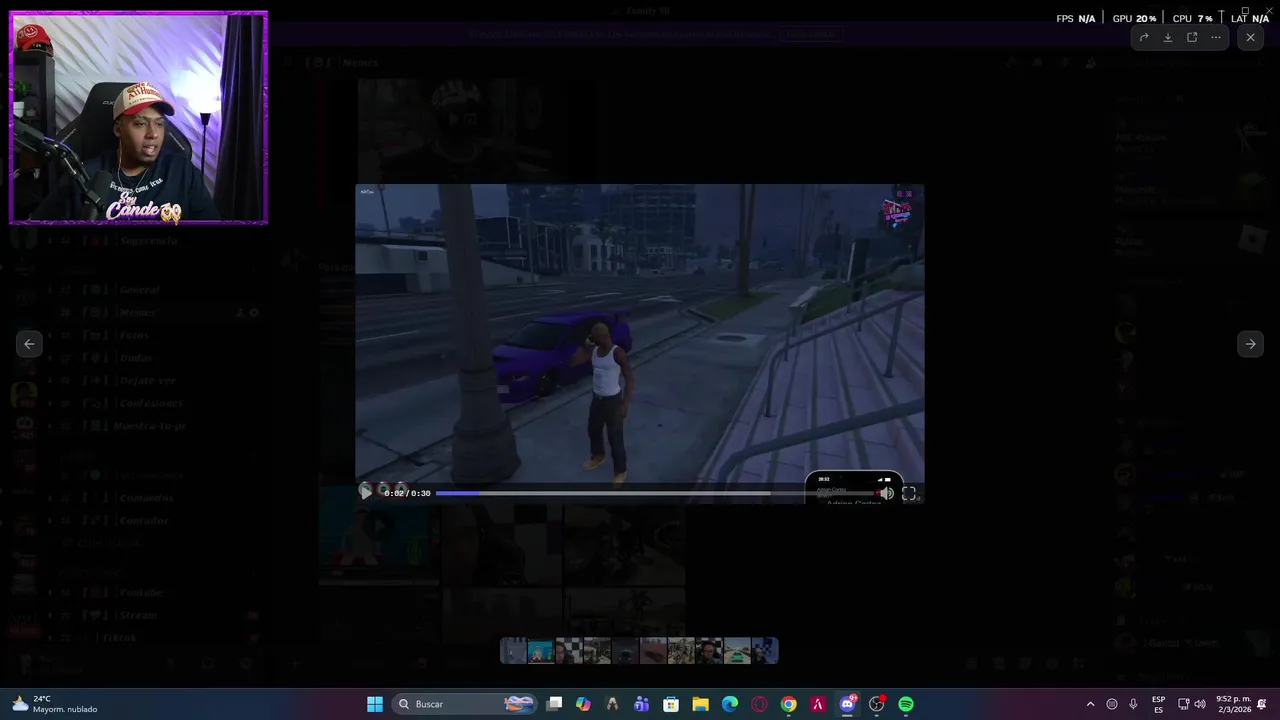Click the 0:02 / 0:30 time display
Viewport: 1280px width, 720px height.
(x=407, y=493)
